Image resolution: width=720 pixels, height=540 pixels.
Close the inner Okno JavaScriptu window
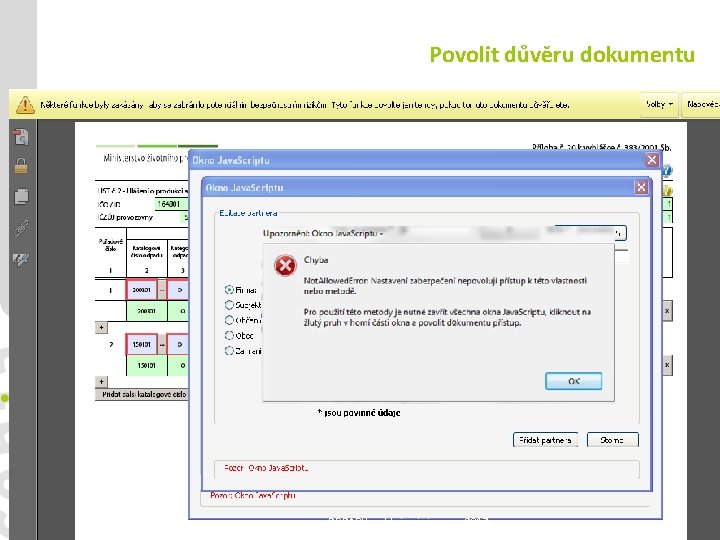[641, 187]
